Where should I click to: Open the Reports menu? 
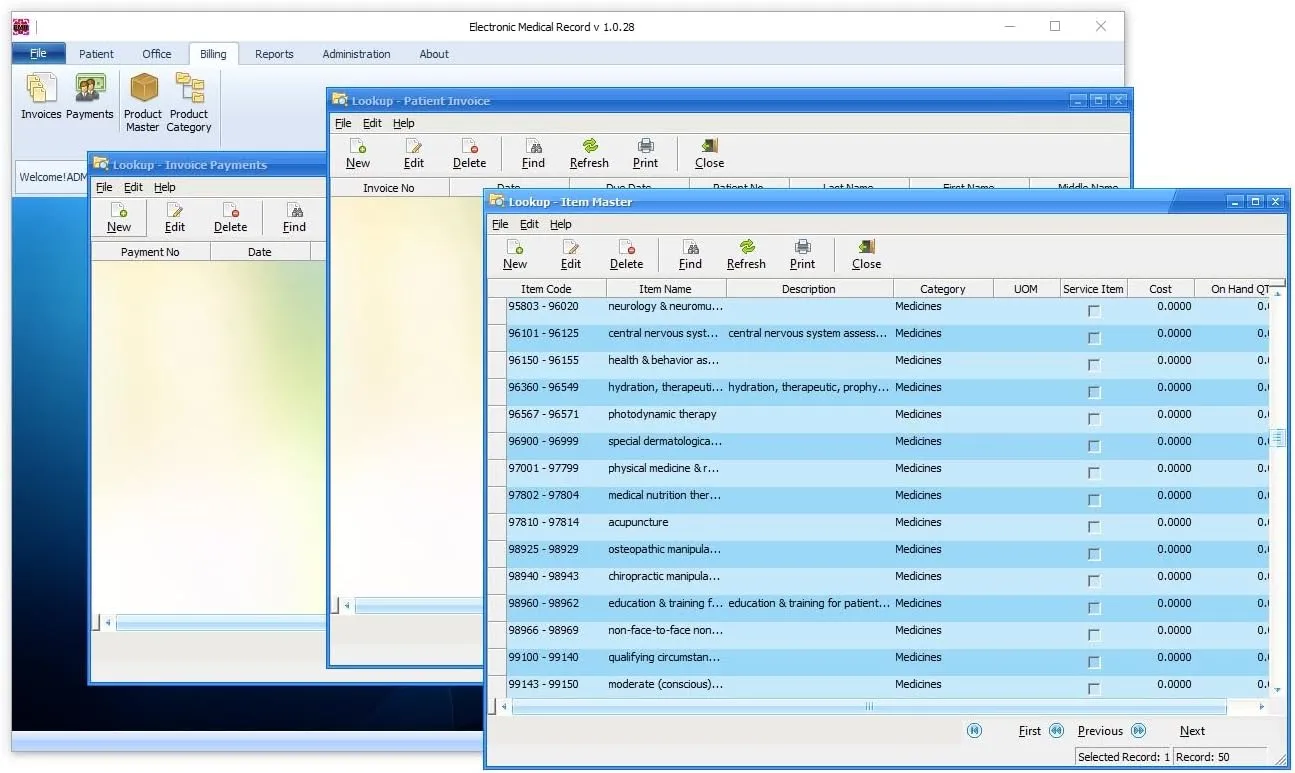click(274, 53)
